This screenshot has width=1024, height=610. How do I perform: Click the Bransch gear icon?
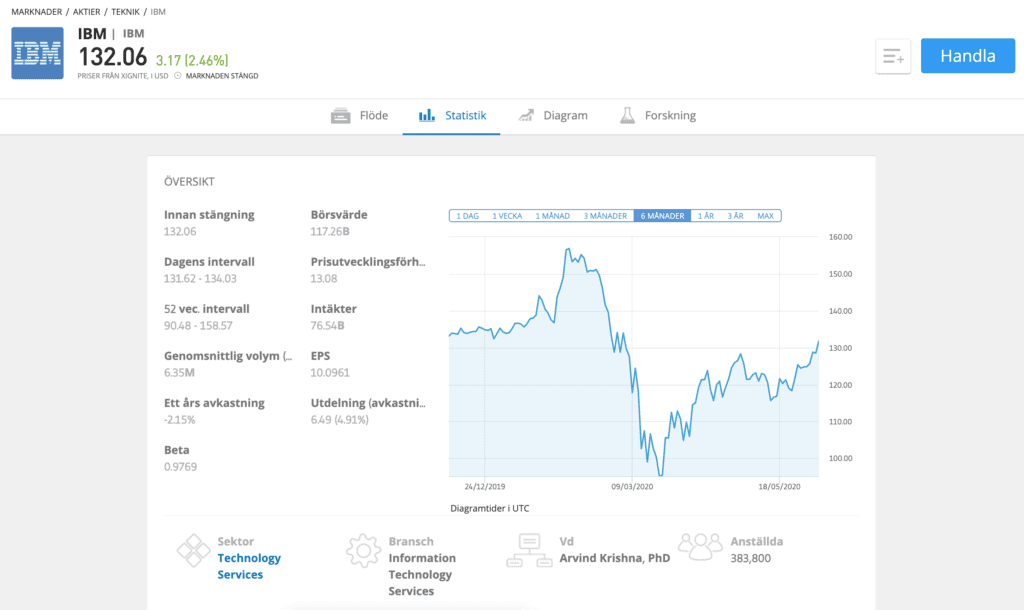[x=363, y=551]
